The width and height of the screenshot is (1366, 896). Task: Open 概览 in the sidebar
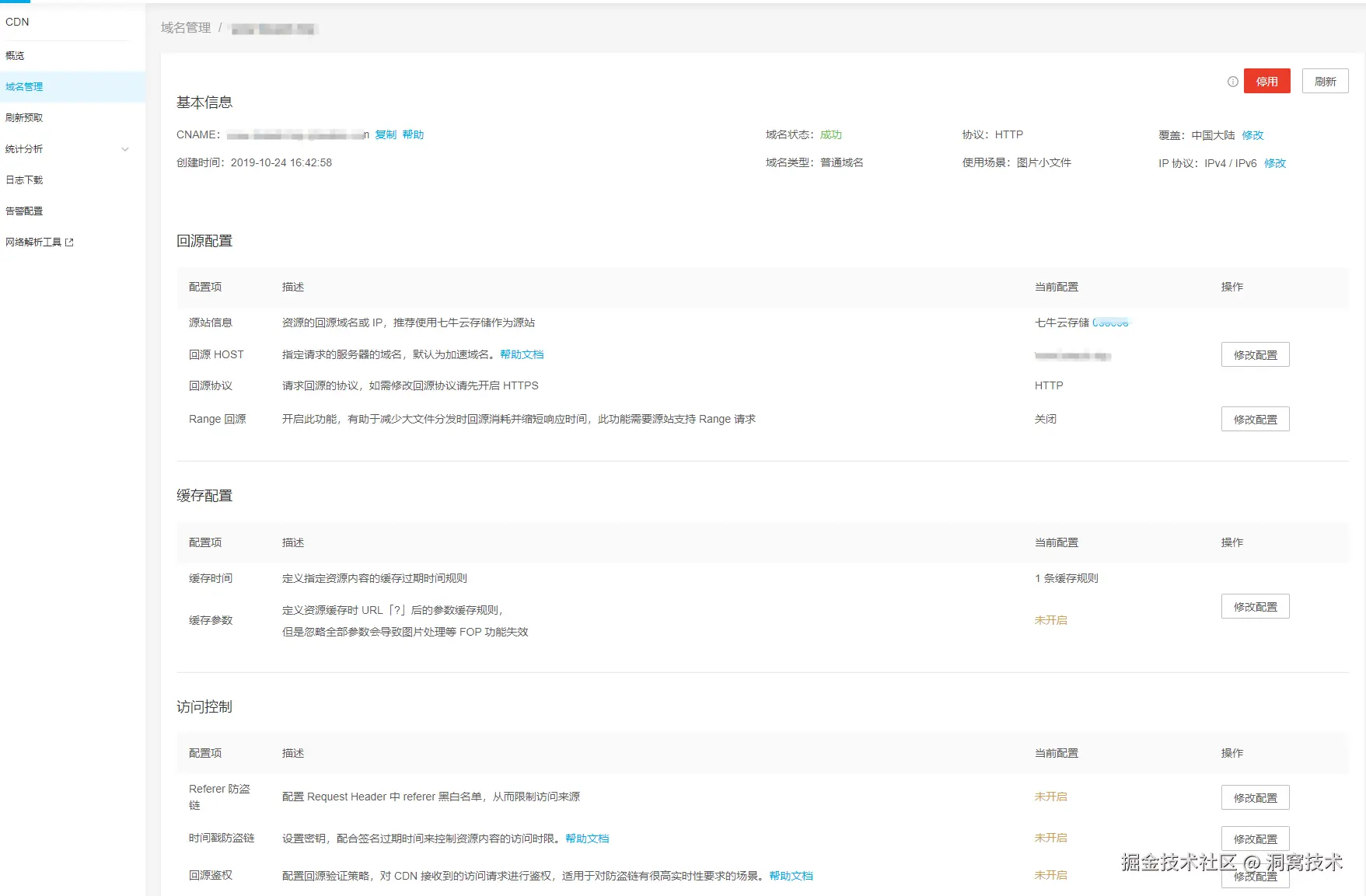[x=15, y=56]
